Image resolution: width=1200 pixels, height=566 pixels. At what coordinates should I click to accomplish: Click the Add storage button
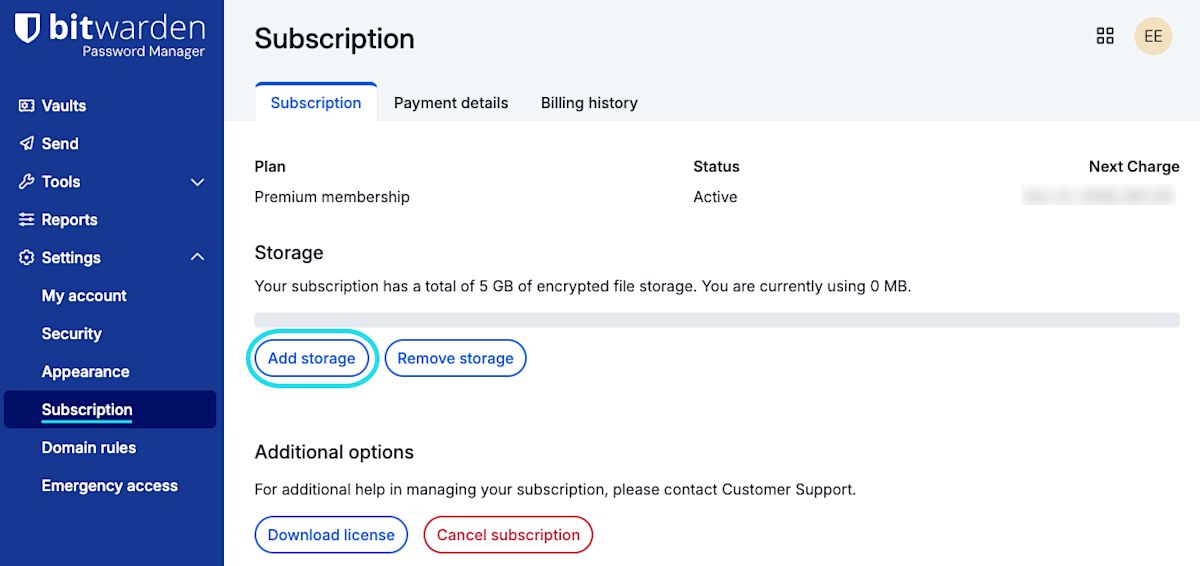coord(312,358)
